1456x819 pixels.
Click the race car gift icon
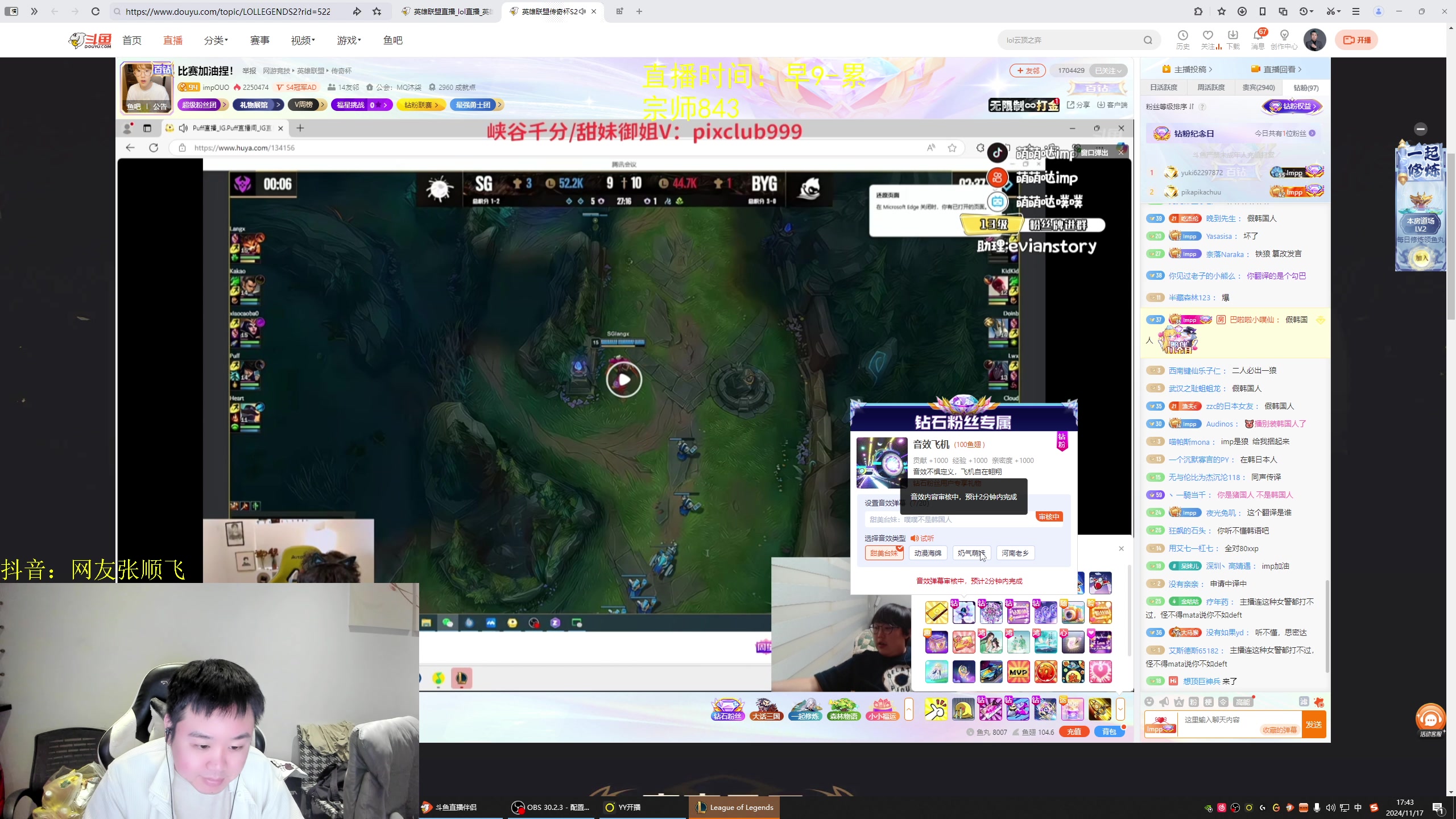click(991, 672)
